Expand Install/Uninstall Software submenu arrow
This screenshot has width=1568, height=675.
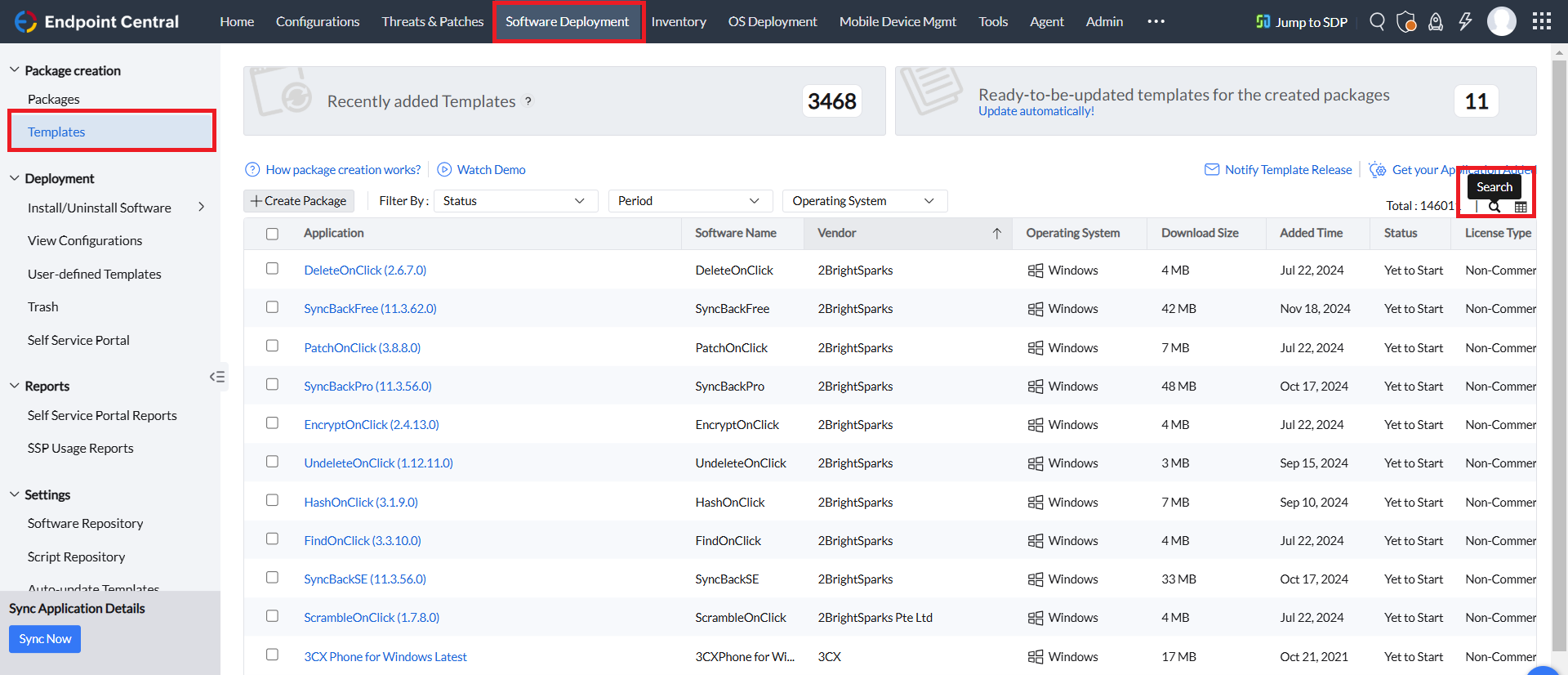(x=202, y=208)
